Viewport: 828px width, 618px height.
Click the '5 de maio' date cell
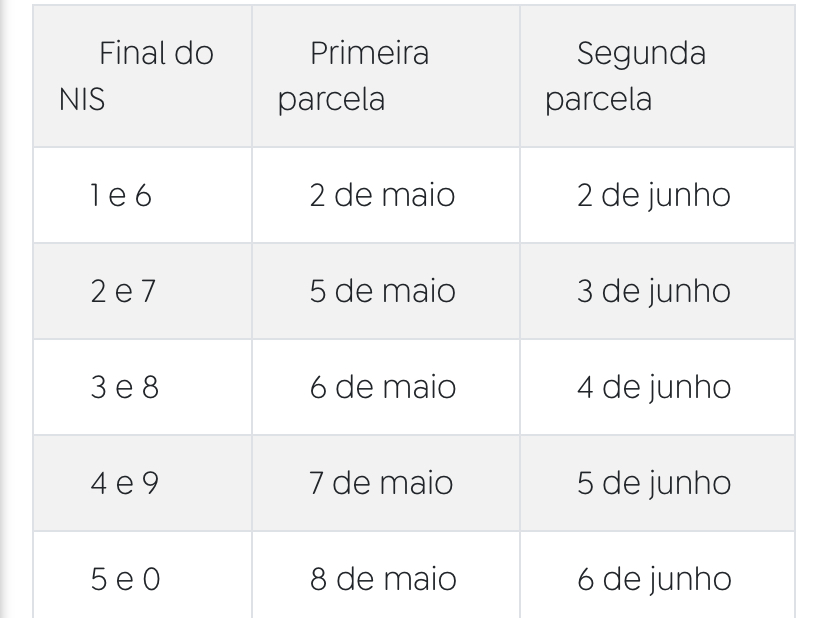point(382,291)
